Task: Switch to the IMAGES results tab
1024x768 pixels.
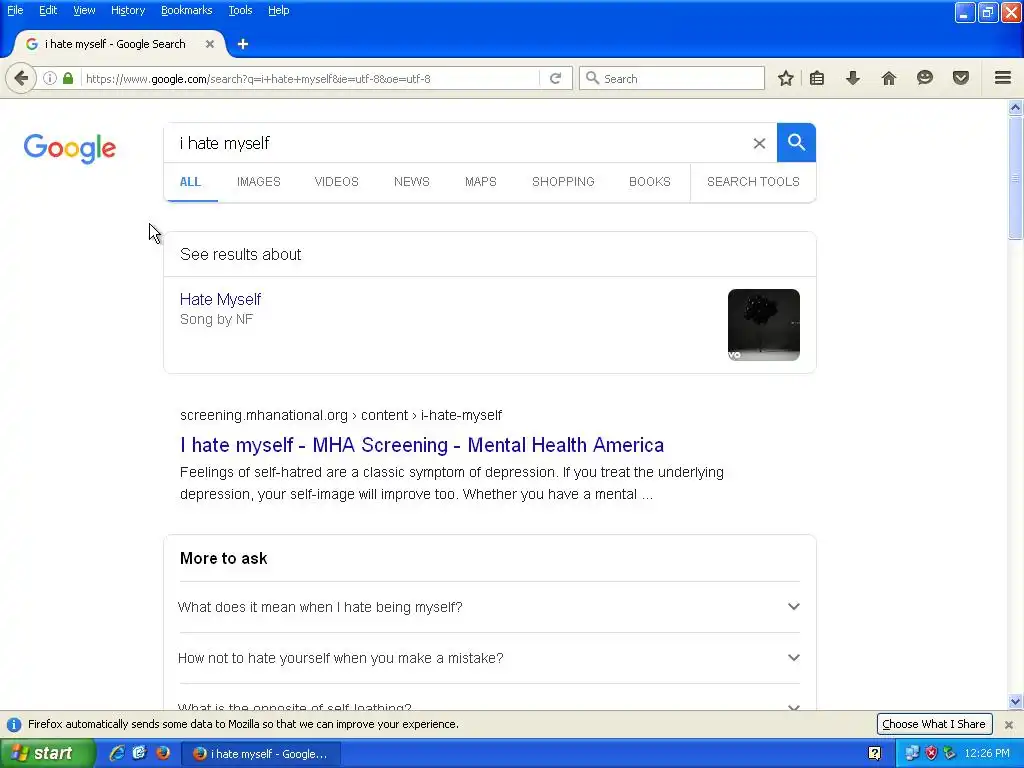Action: click(x=259, y=182)
